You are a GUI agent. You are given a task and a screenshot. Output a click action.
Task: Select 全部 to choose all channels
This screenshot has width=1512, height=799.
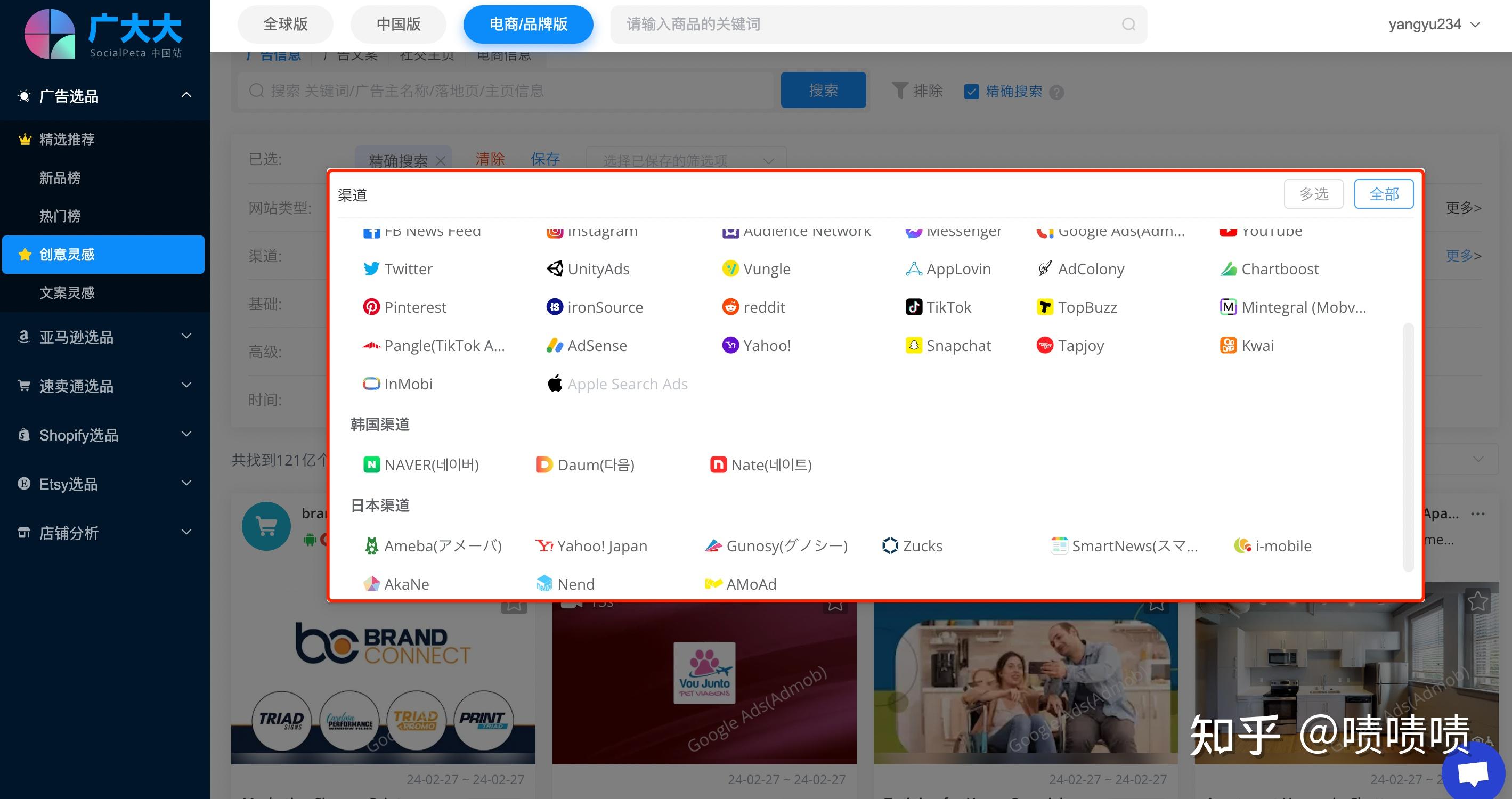pyautogui.click(x=1384, y=194)
